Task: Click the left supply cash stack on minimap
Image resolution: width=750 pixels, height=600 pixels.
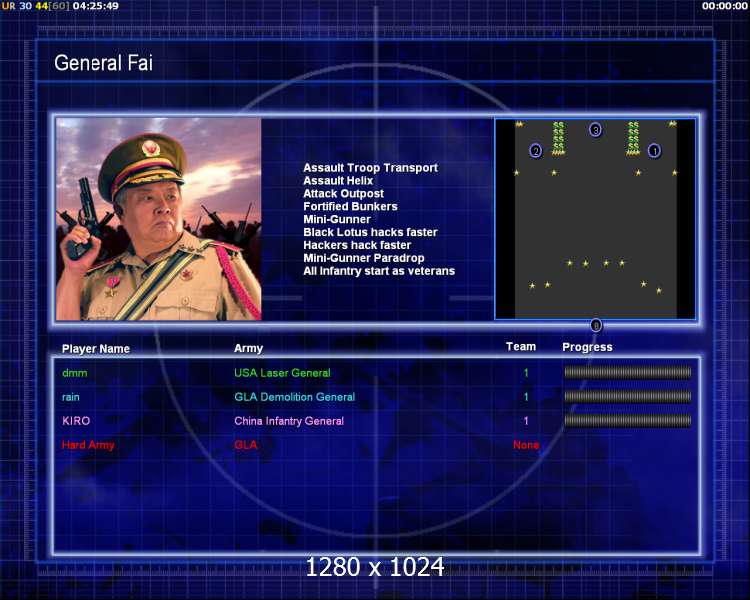Action: coord(558,138)
